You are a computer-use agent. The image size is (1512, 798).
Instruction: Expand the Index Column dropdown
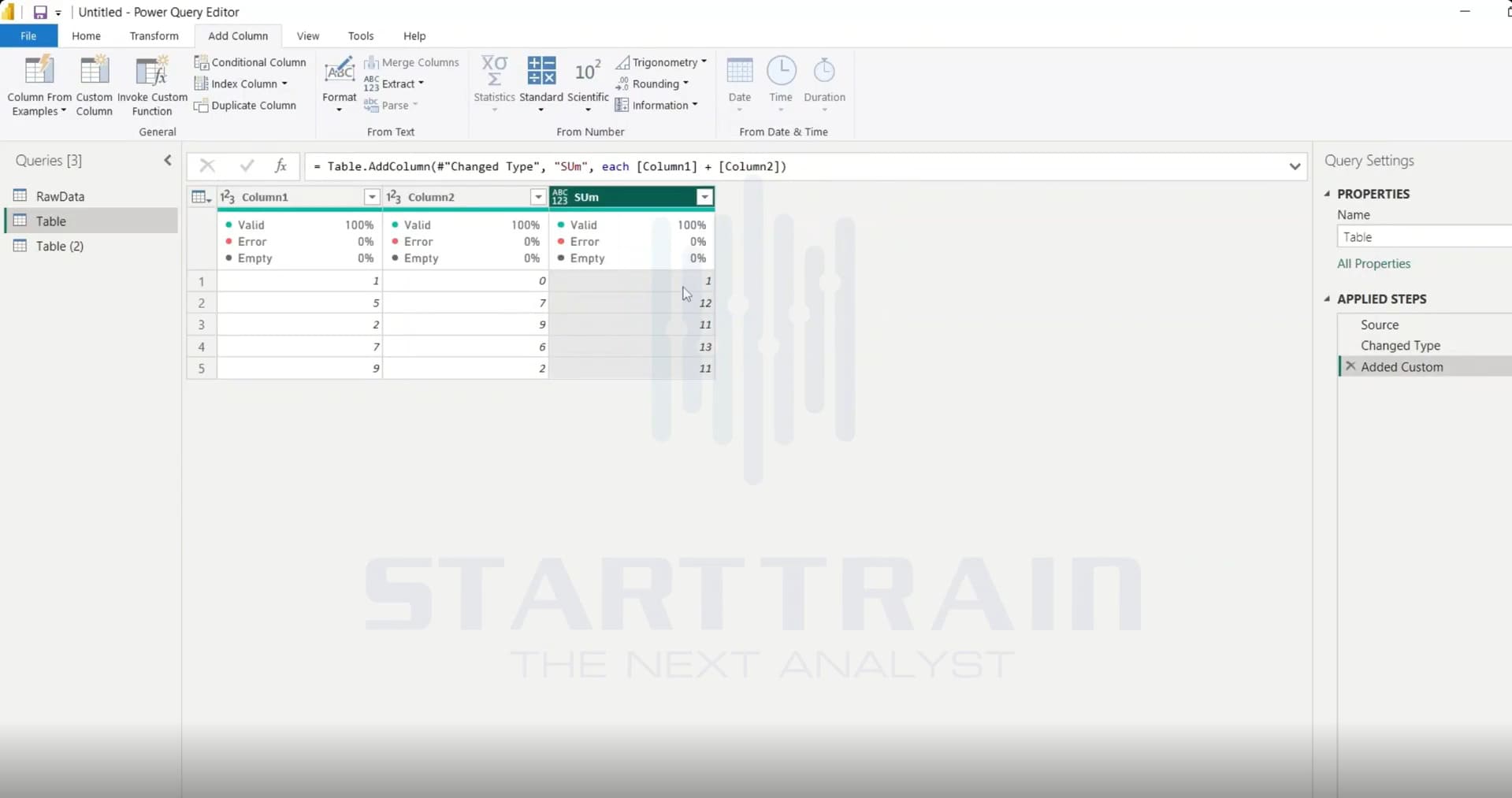pos(284,84)
